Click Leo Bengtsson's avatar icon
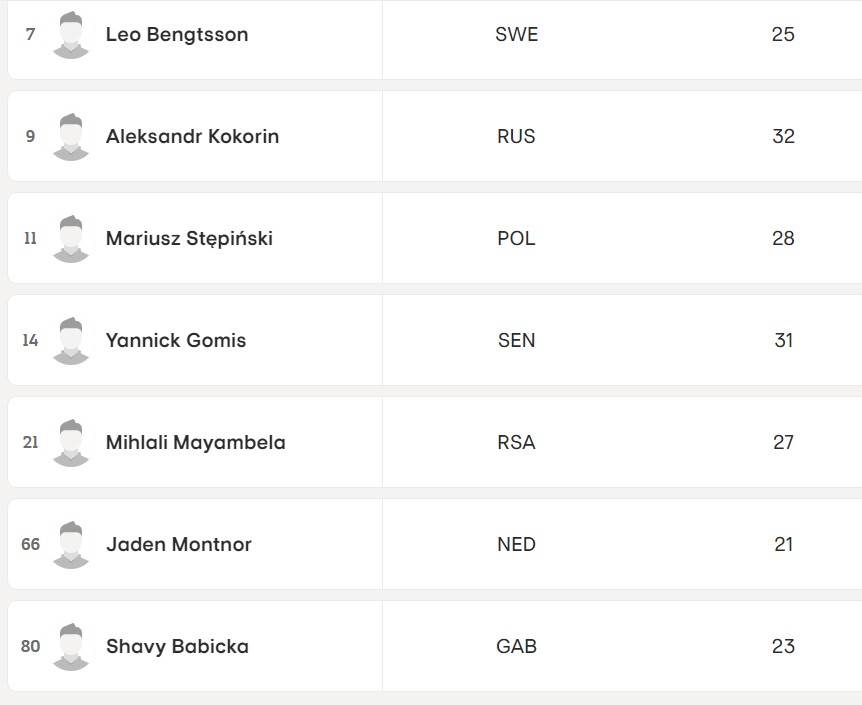Screen dimensions: 862x705 pos(71,35)
